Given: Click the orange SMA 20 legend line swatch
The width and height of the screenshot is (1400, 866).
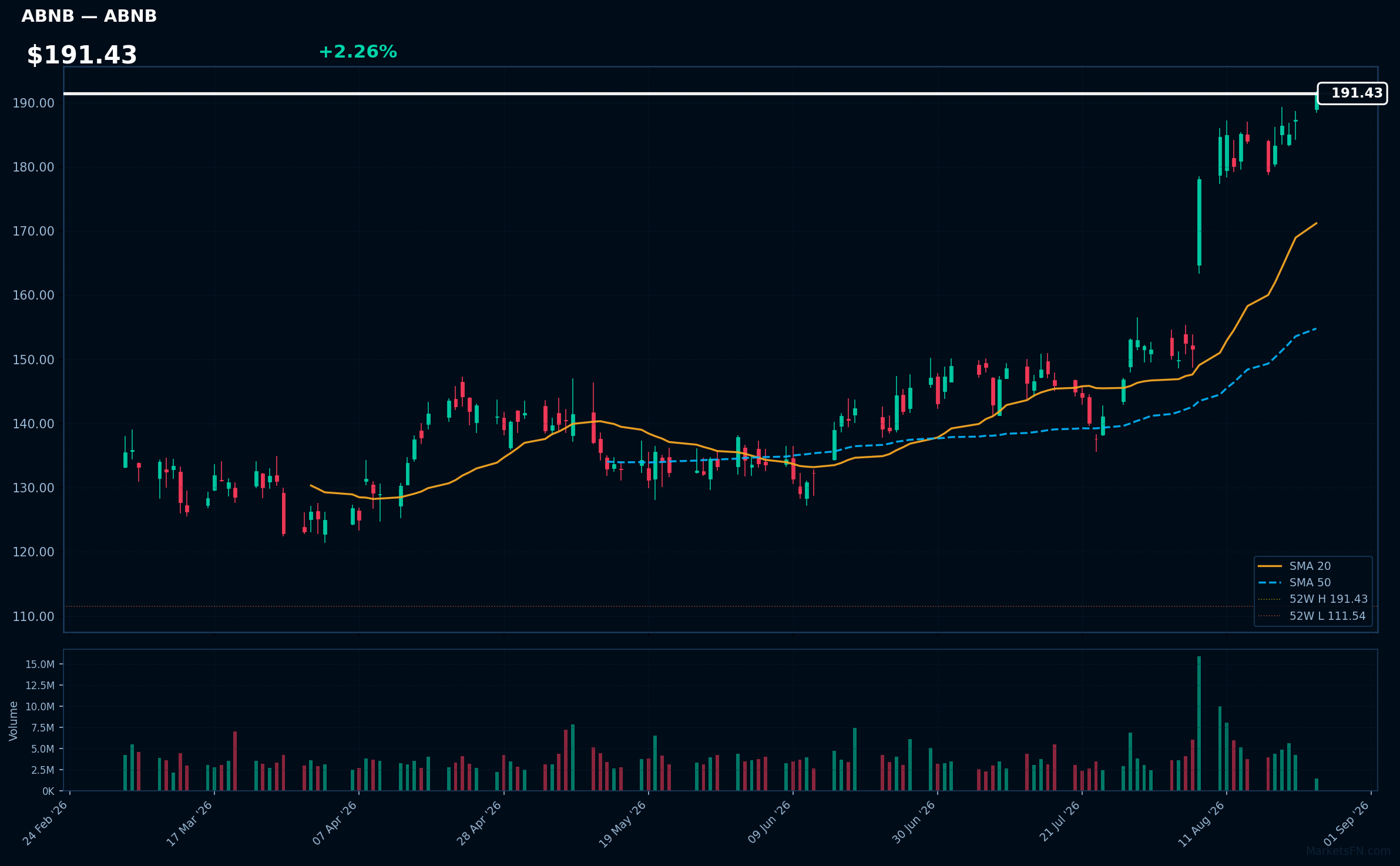Looking at the screenshot, I should 1270,566.
